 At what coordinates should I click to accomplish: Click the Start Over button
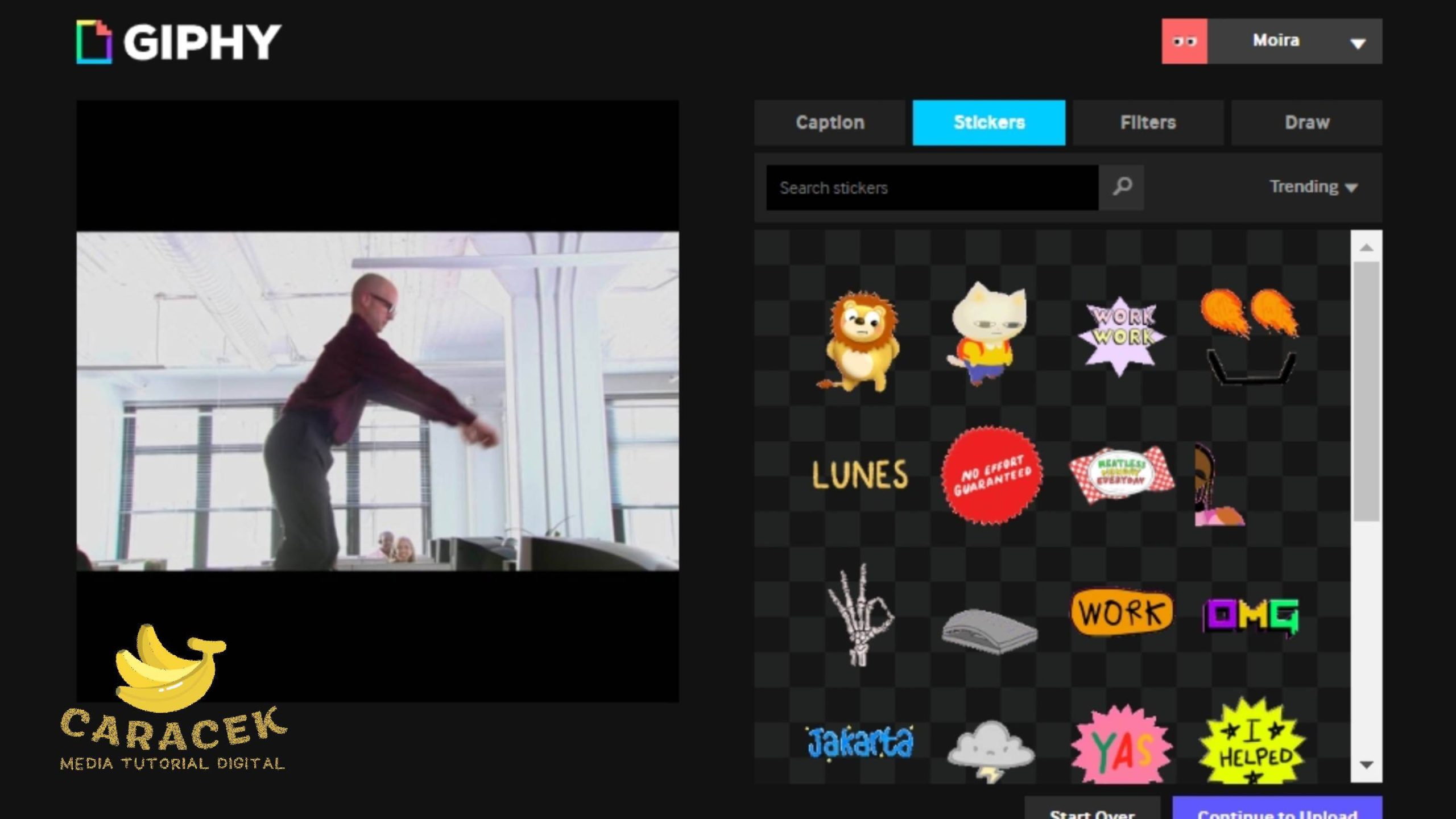coord(1091,810)
